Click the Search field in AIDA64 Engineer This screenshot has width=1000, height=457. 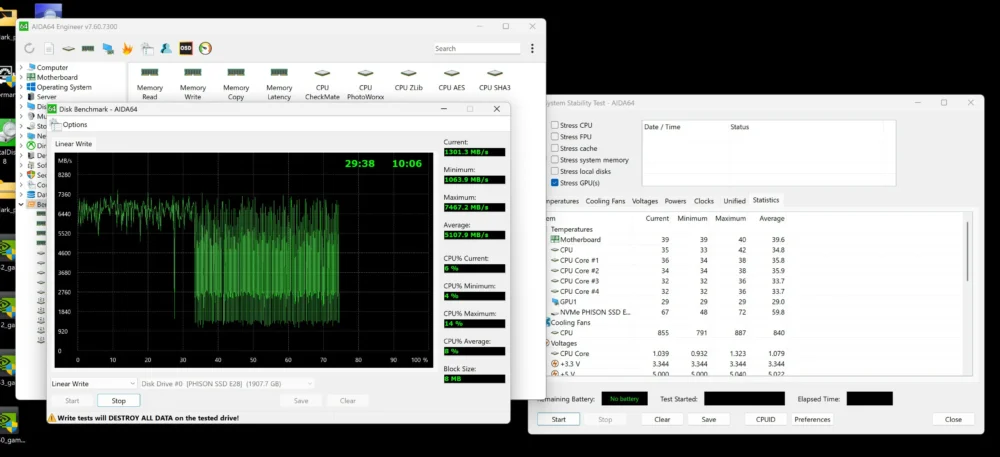(x=477, y=48)
